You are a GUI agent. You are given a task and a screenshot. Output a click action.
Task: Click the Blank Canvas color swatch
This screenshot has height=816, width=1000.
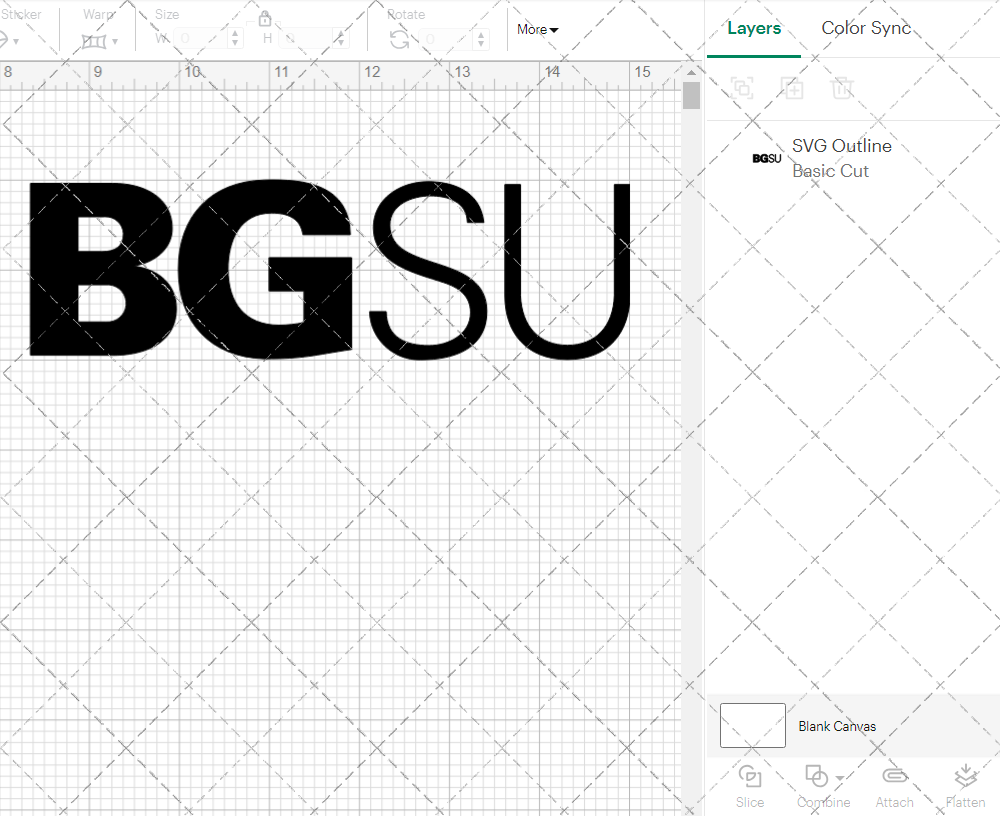752,726
